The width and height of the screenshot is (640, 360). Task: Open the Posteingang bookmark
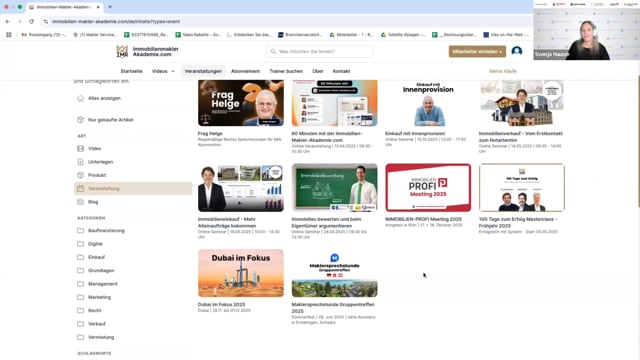pos(44,35)
